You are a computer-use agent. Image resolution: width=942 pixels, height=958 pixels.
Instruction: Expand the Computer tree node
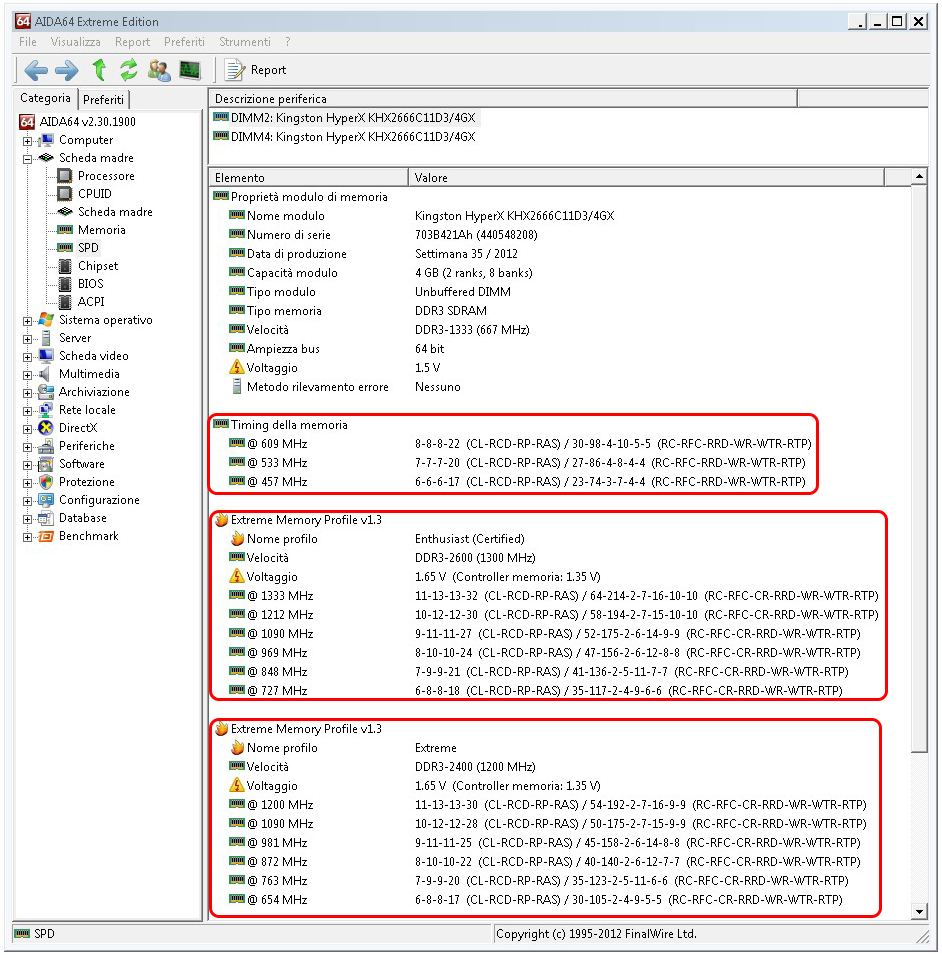[x=27, y=141]
